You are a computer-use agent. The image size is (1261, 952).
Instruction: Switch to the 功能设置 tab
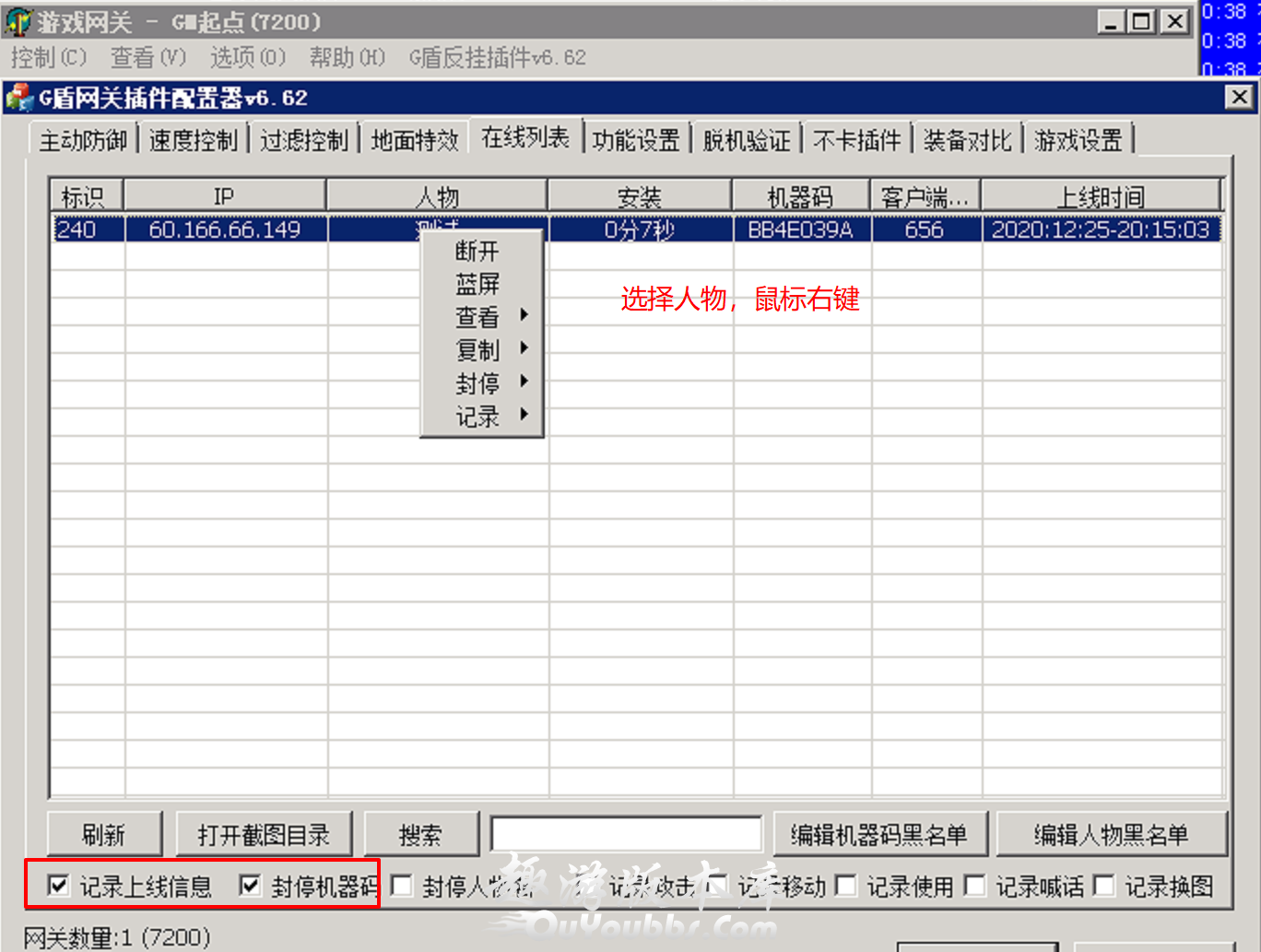click(636, 140)
